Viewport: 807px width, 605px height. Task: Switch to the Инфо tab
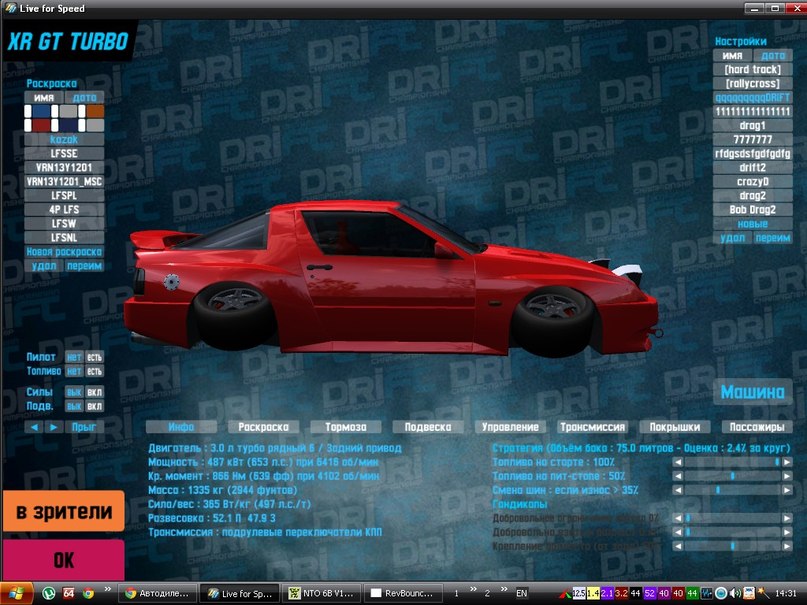click(181, 427)
